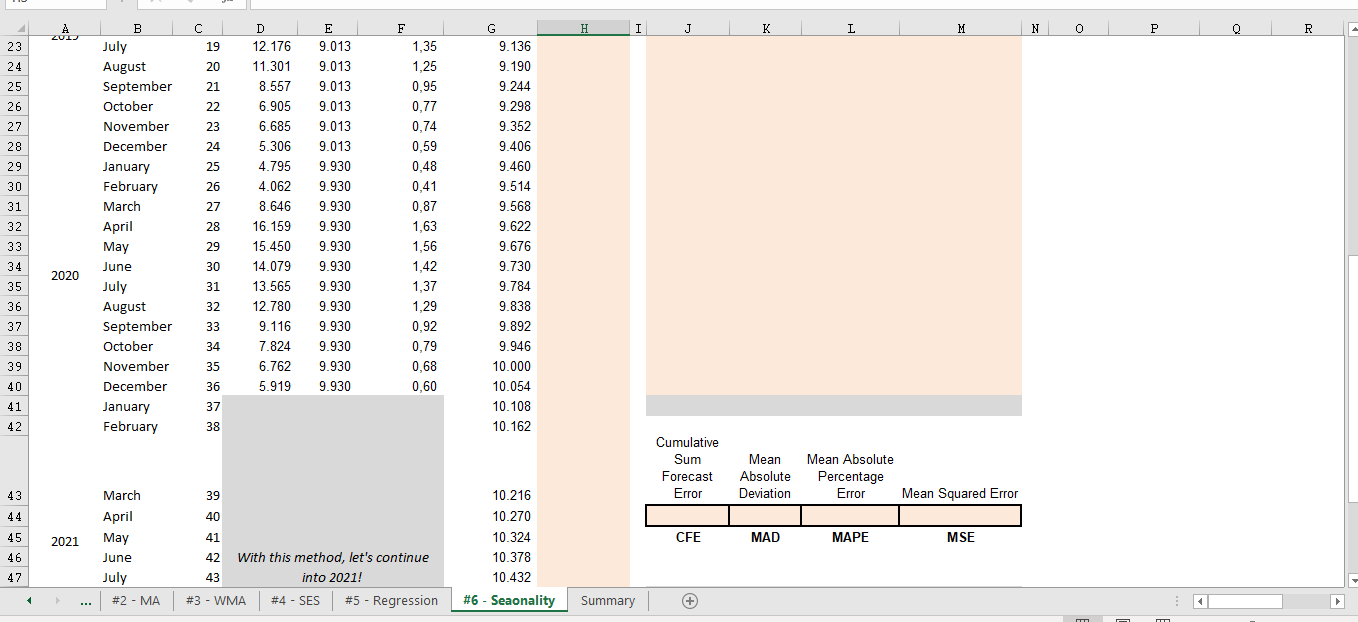Viewport: 1358px width, 622px height.
Task: Select column G header
Action: [491, 29]
